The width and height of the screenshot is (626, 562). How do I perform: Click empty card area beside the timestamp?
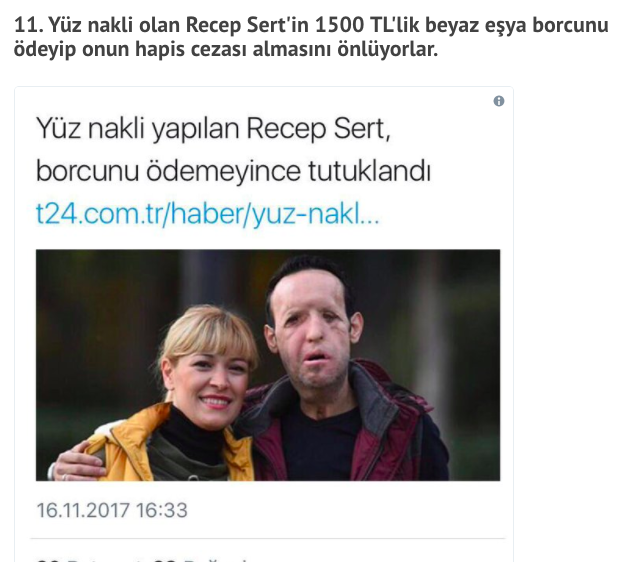347,510
